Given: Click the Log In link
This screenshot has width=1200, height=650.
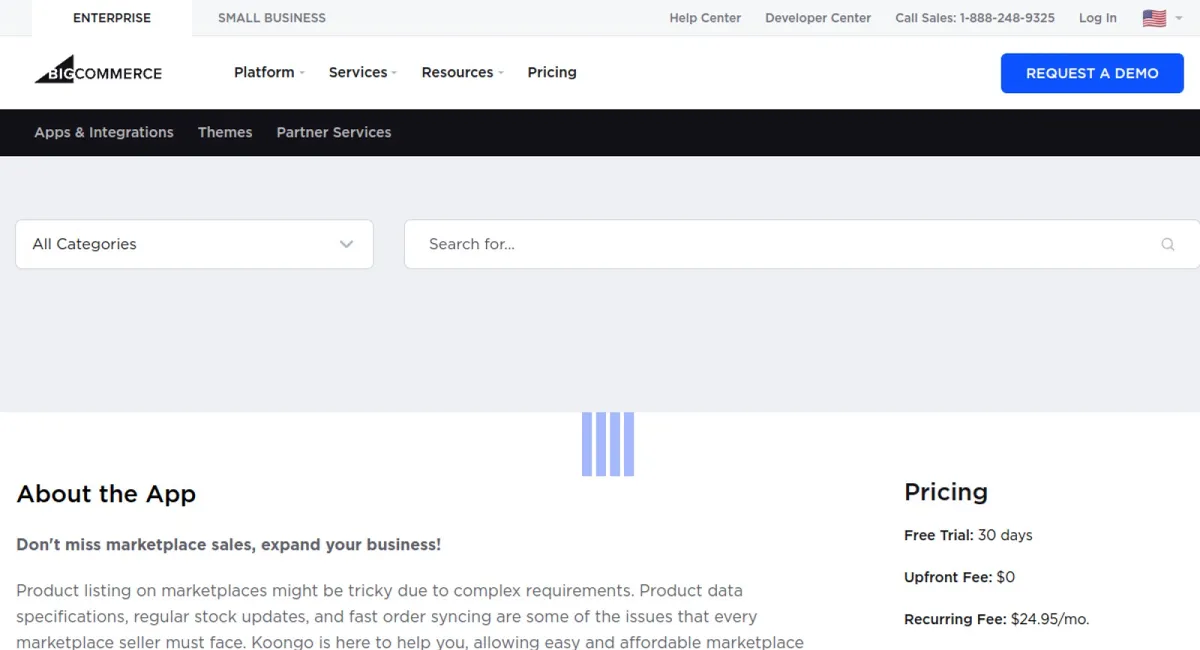Looking at the screenshot, I should (1098, 18).
